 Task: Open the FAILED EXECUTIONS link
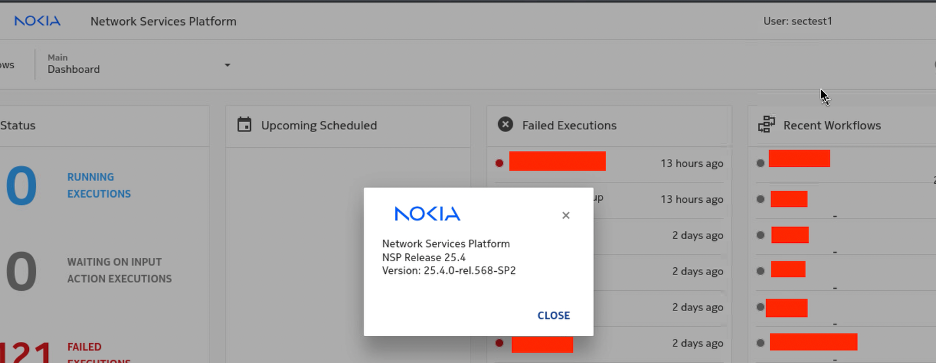click(x=98, y=354)
